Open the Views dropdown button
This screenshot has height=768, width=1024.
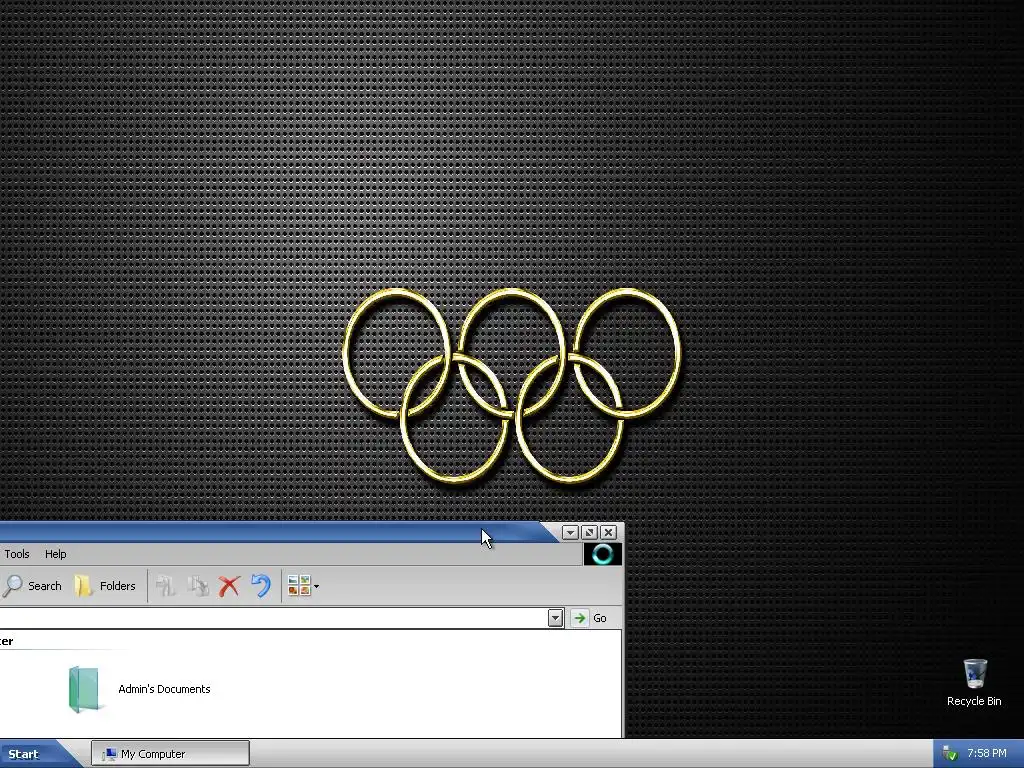pos(303,586)
